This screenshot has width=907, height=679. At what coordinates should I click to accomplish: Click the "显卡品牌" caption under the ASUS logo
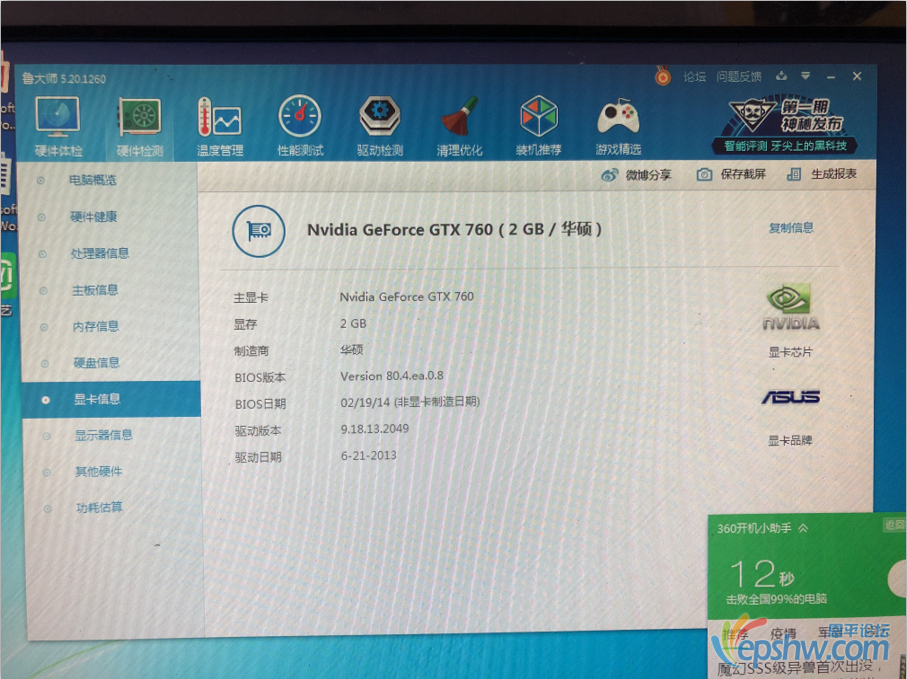click(790, 441)
